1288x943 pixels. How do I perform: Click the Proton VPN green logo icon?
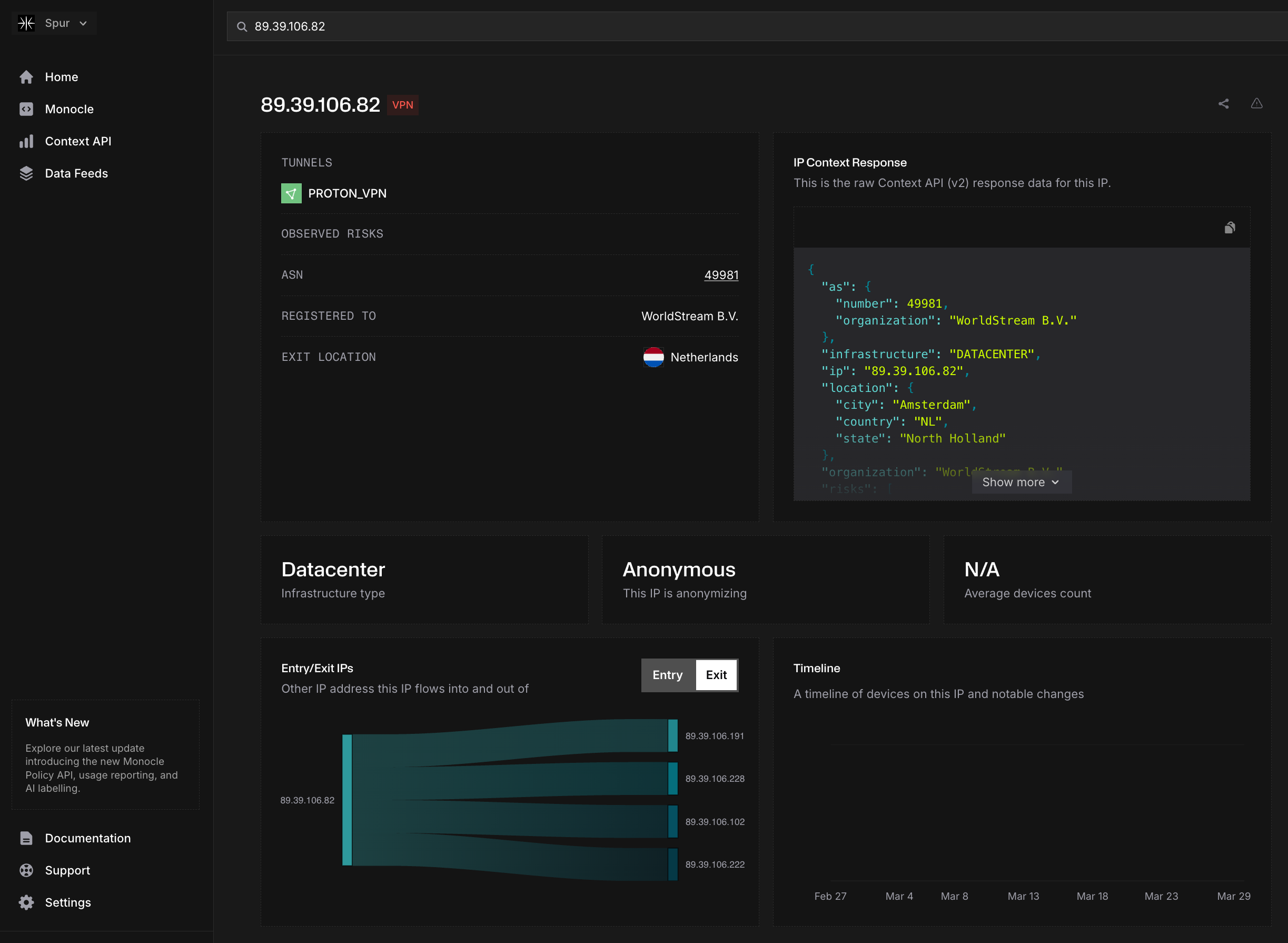click(291, 193)
